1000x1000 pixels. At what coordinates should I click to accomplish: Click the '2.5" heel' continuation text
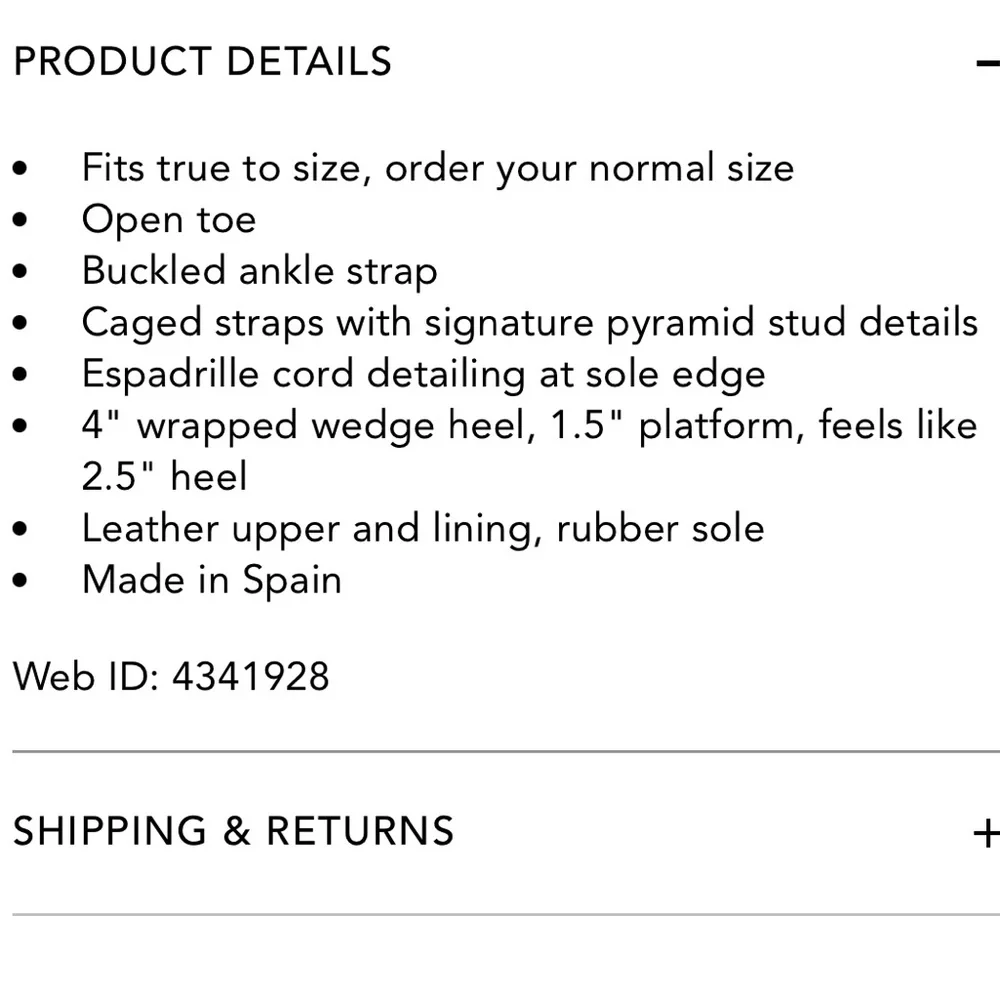click(x=164, y=477)
